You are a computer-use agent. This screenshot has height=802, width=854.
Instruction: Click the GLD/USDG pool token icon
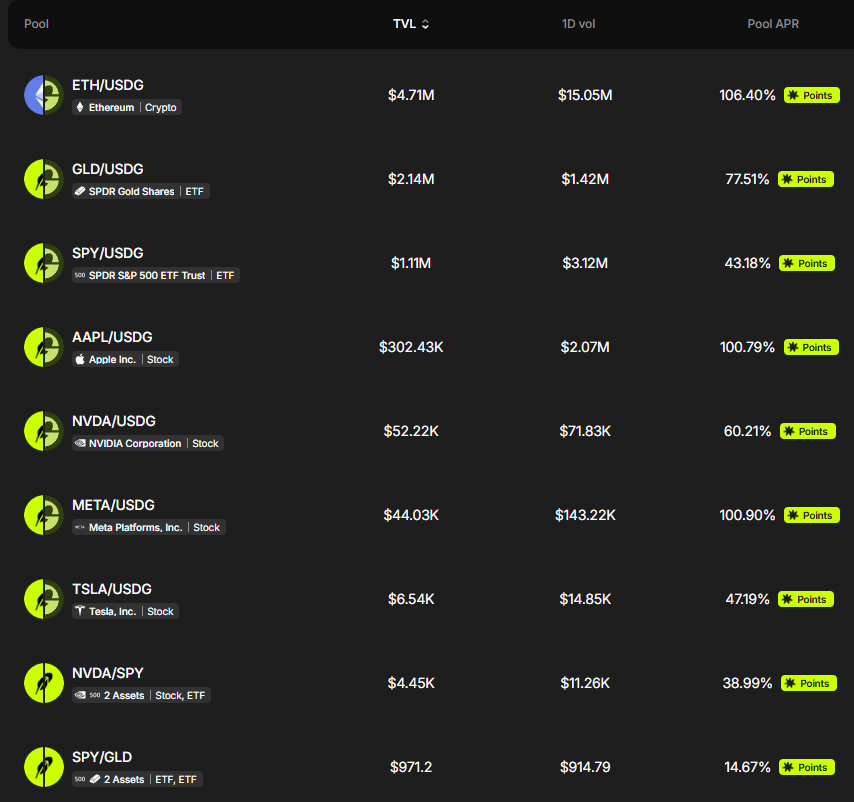[44, 179]
